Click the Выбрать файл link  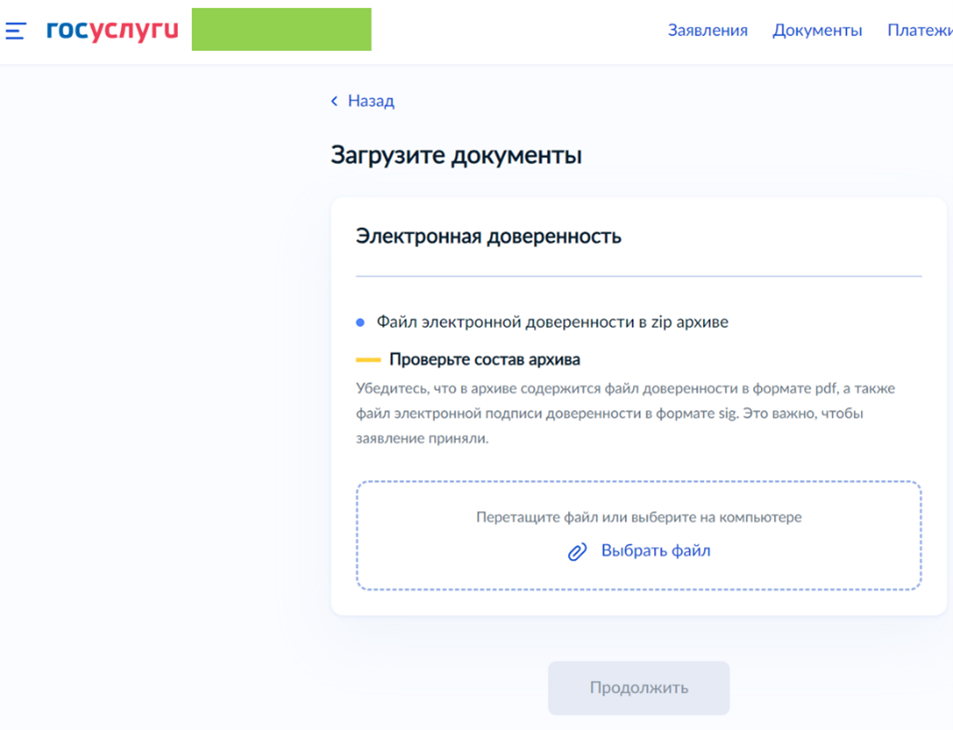point(655,551)
